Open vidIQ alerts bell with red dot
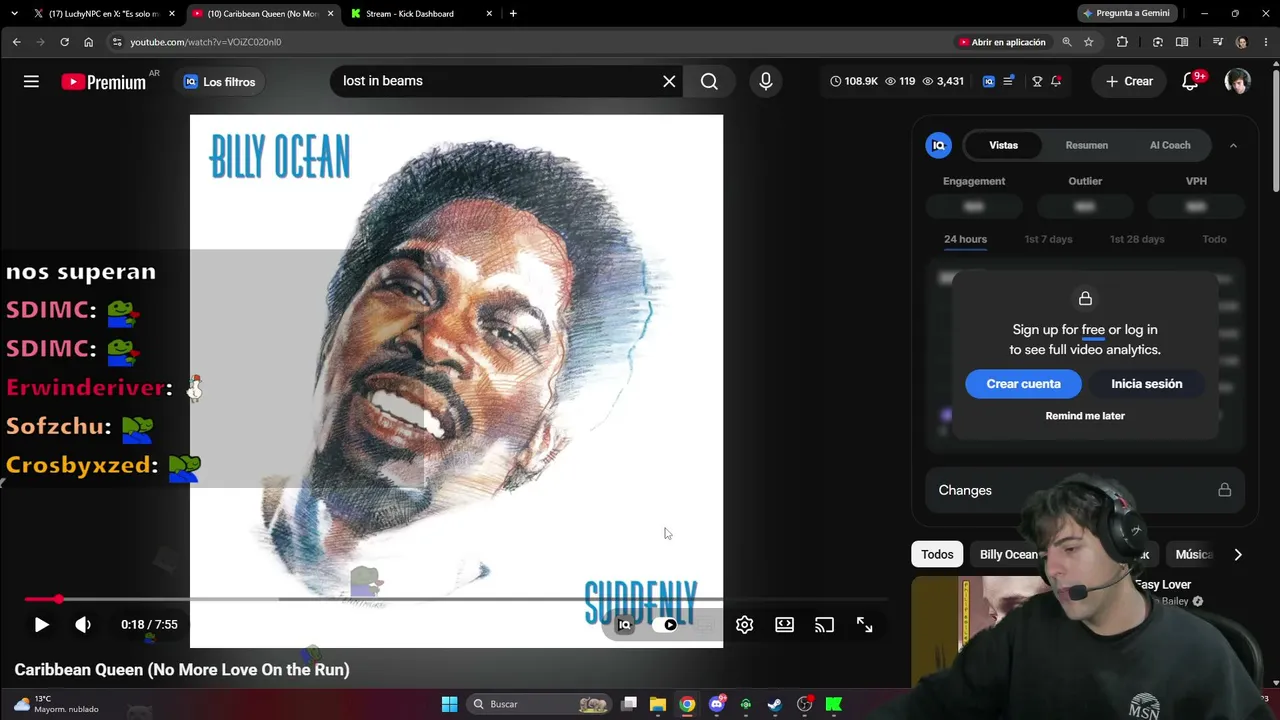The height and width of the screenshot is (720, 1280). coord(1056,82)
